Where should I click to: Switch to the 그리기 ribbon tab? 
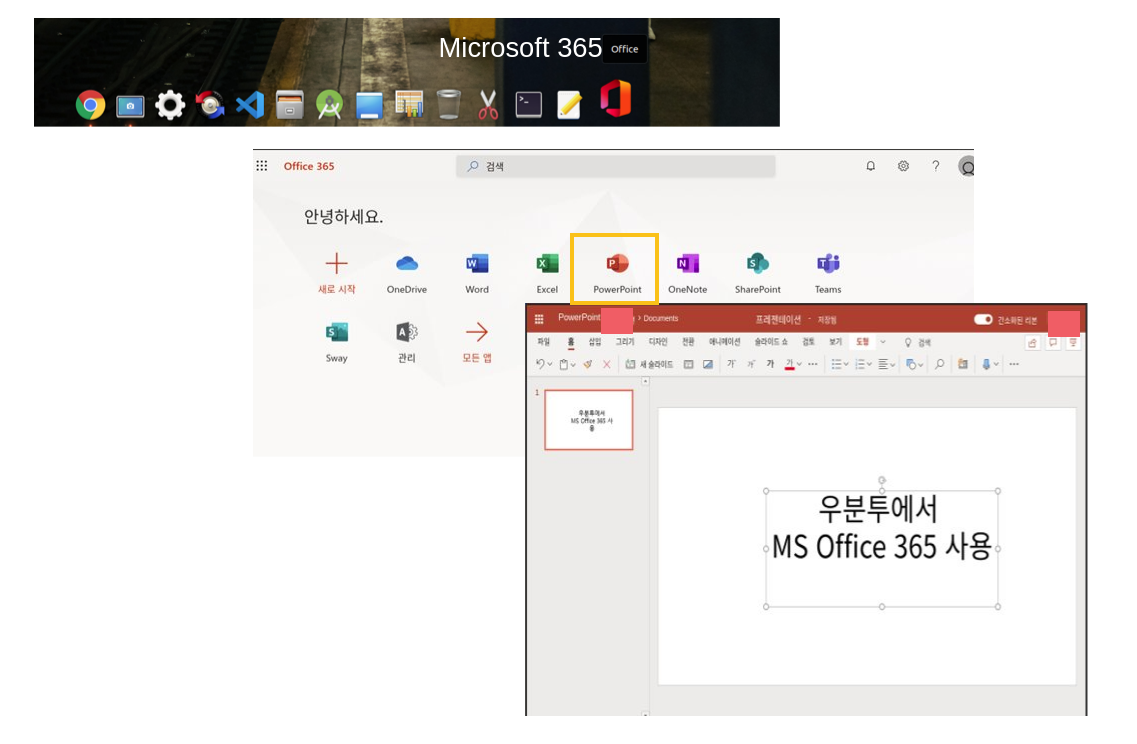click(x=624, y=342)
